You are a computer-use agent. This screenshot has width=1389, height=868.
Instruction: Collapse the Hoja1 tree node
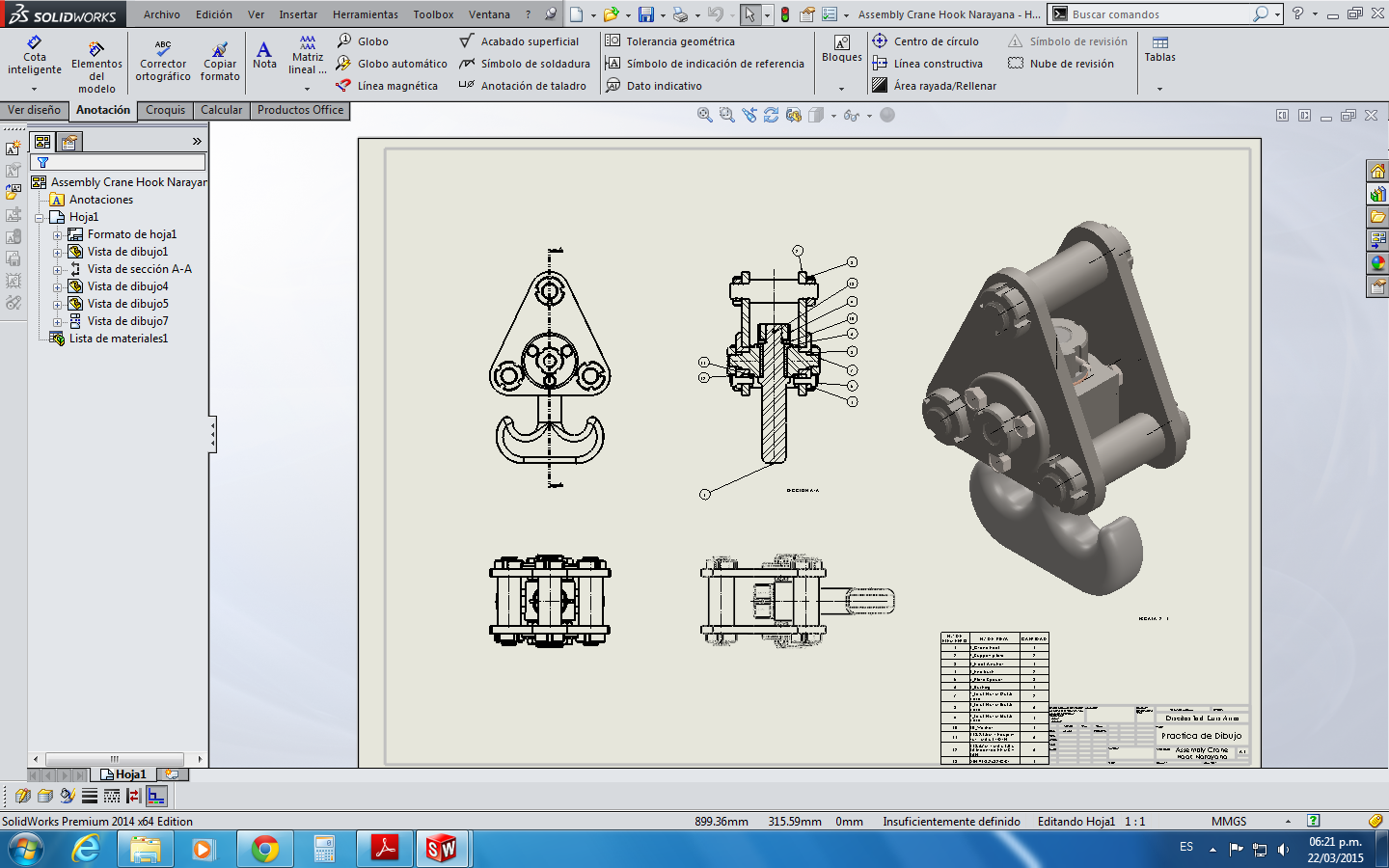point(40,218)
